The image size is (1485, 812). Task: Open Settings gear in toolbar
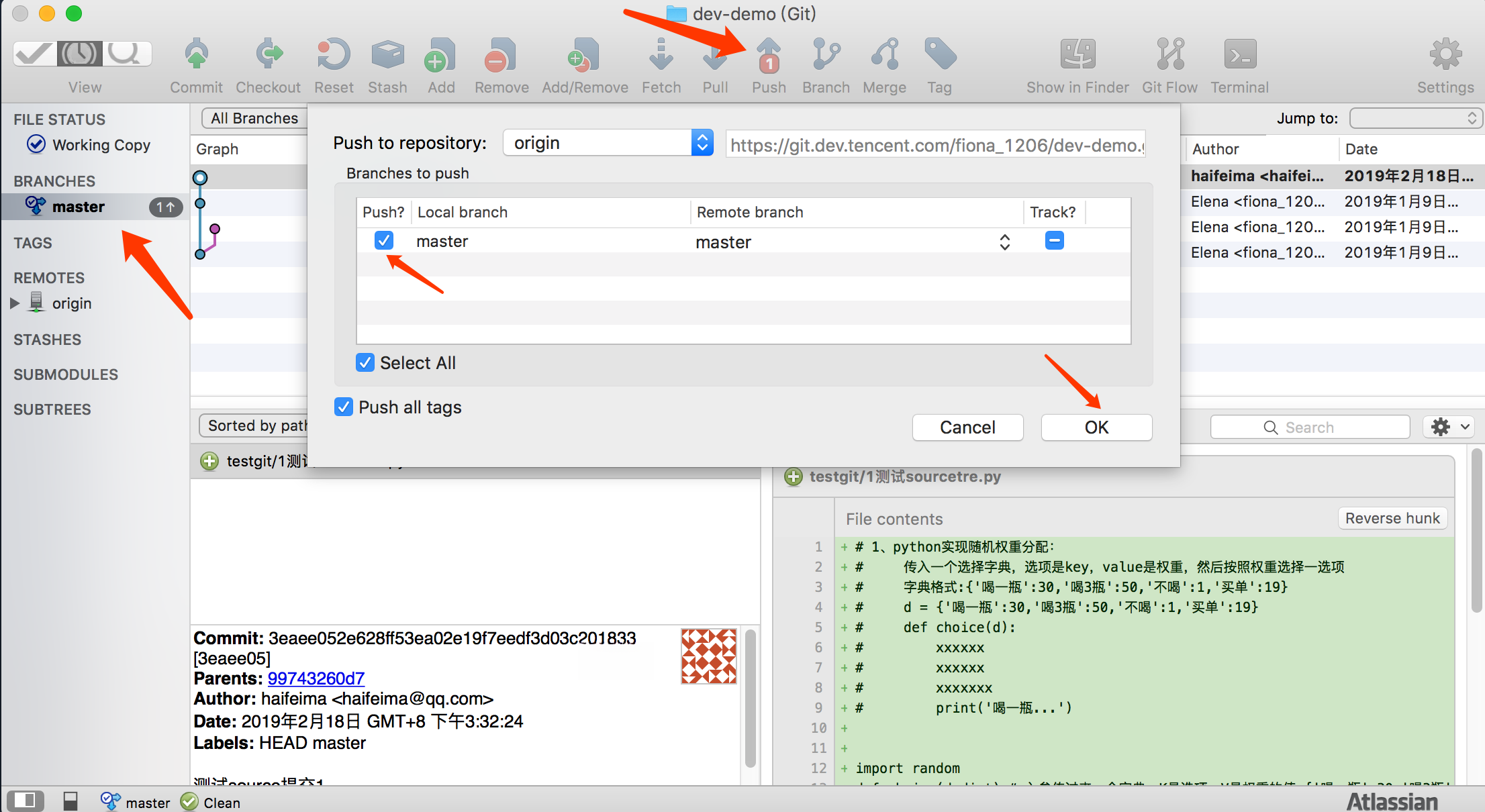(1445, 66)
